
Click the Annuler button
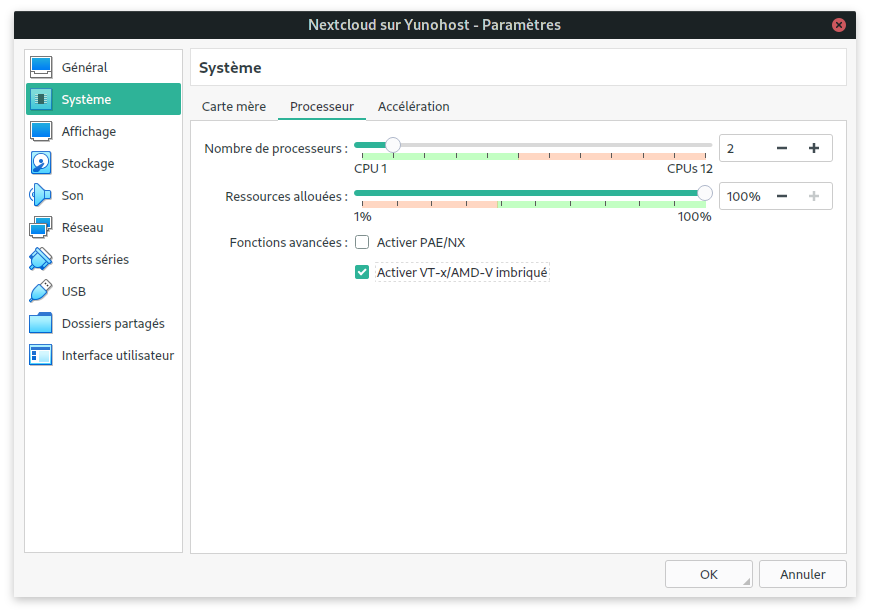[802, 574]
